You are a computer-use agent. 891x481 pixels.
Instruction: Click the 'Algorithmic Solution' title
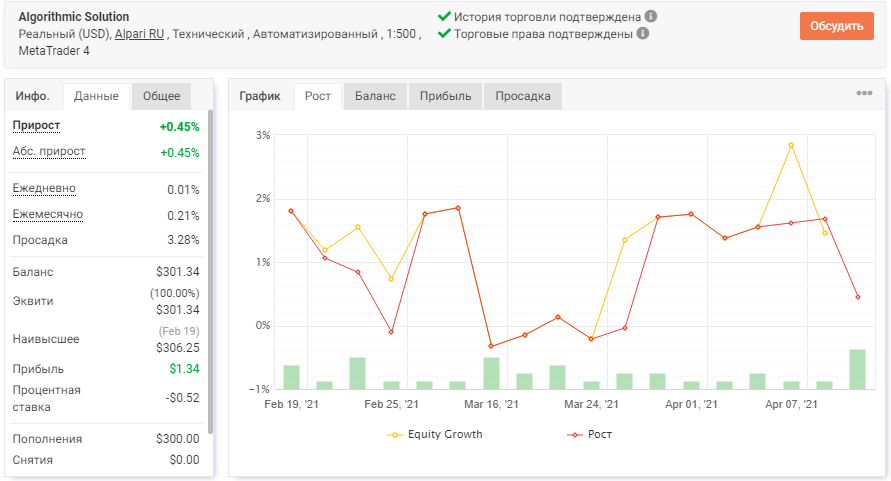click(x=74, y=16)
